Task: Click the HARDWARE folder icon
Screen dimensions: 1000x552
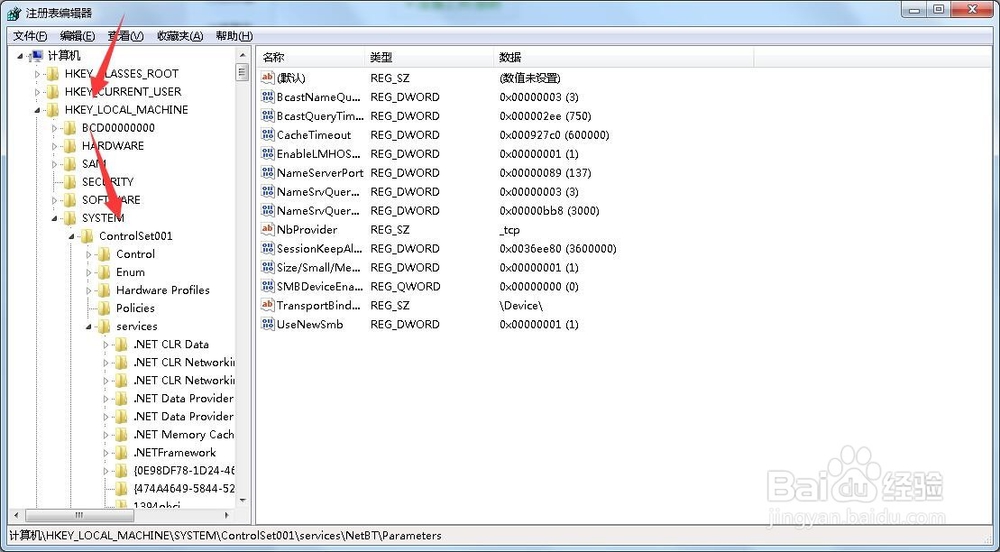Action: [x=70, y=146]
